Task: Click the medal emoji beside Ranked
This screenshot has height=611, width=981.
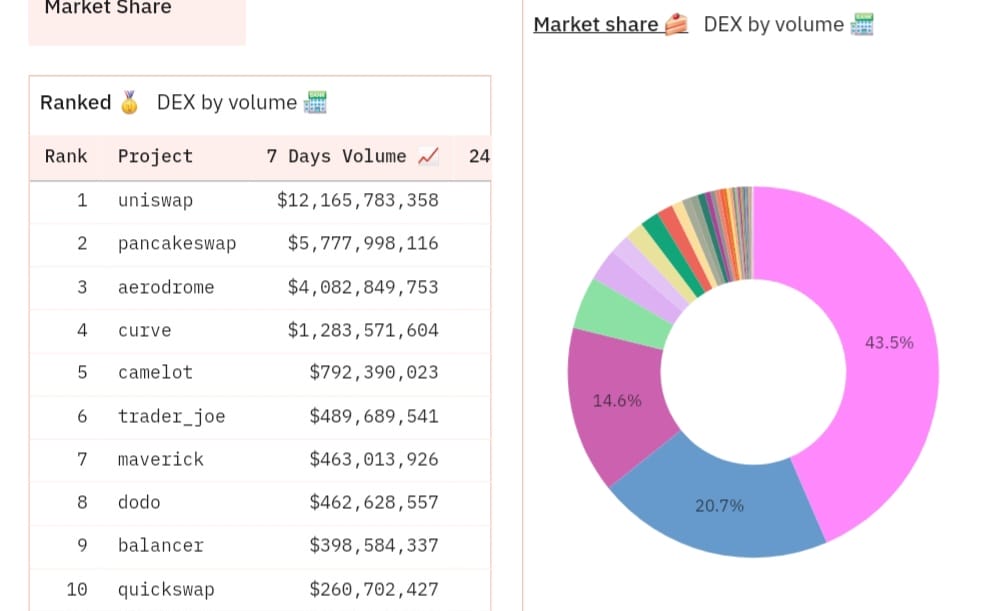Action: 129,103
